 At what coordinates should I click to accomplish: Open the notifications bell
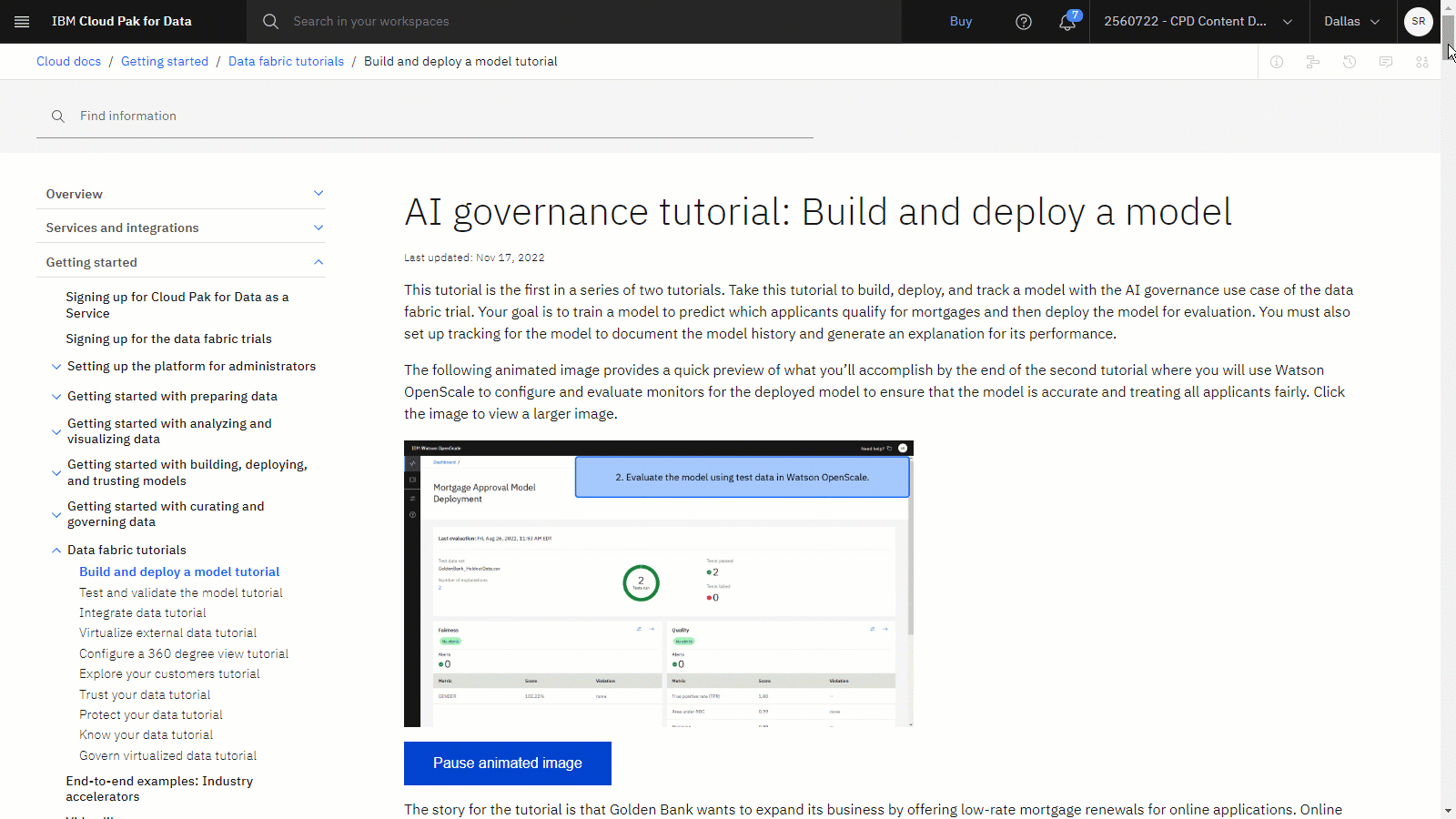click(1067, 21)
